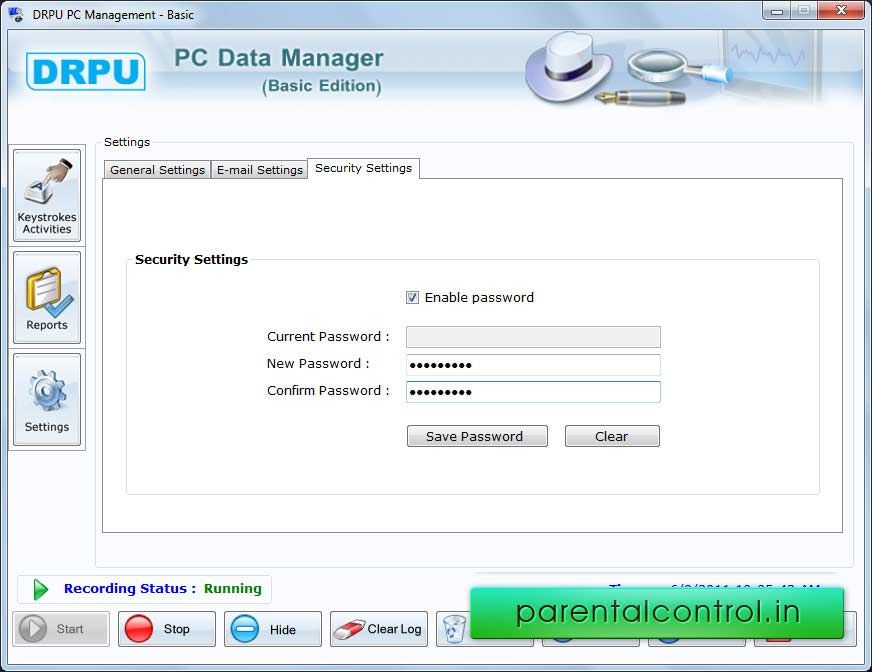Click the Clear button
This screenshot has width=872, height=672.
pos(611,436)
